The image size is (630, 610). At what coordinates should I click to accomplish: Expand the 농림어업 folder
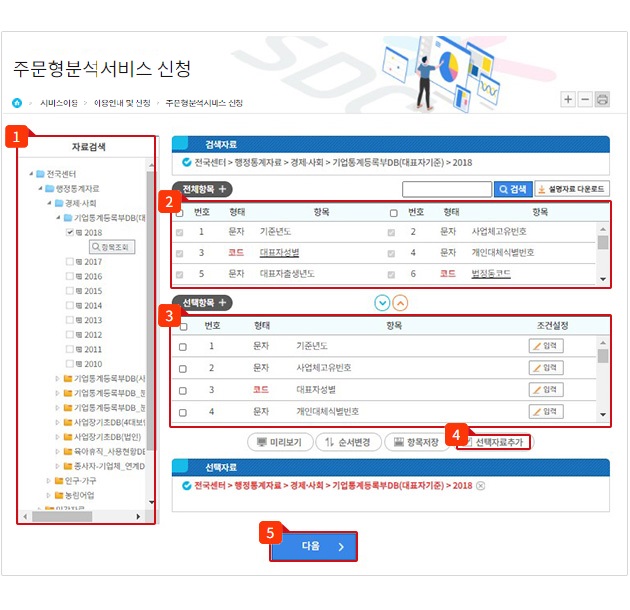[x=48, y=495]
